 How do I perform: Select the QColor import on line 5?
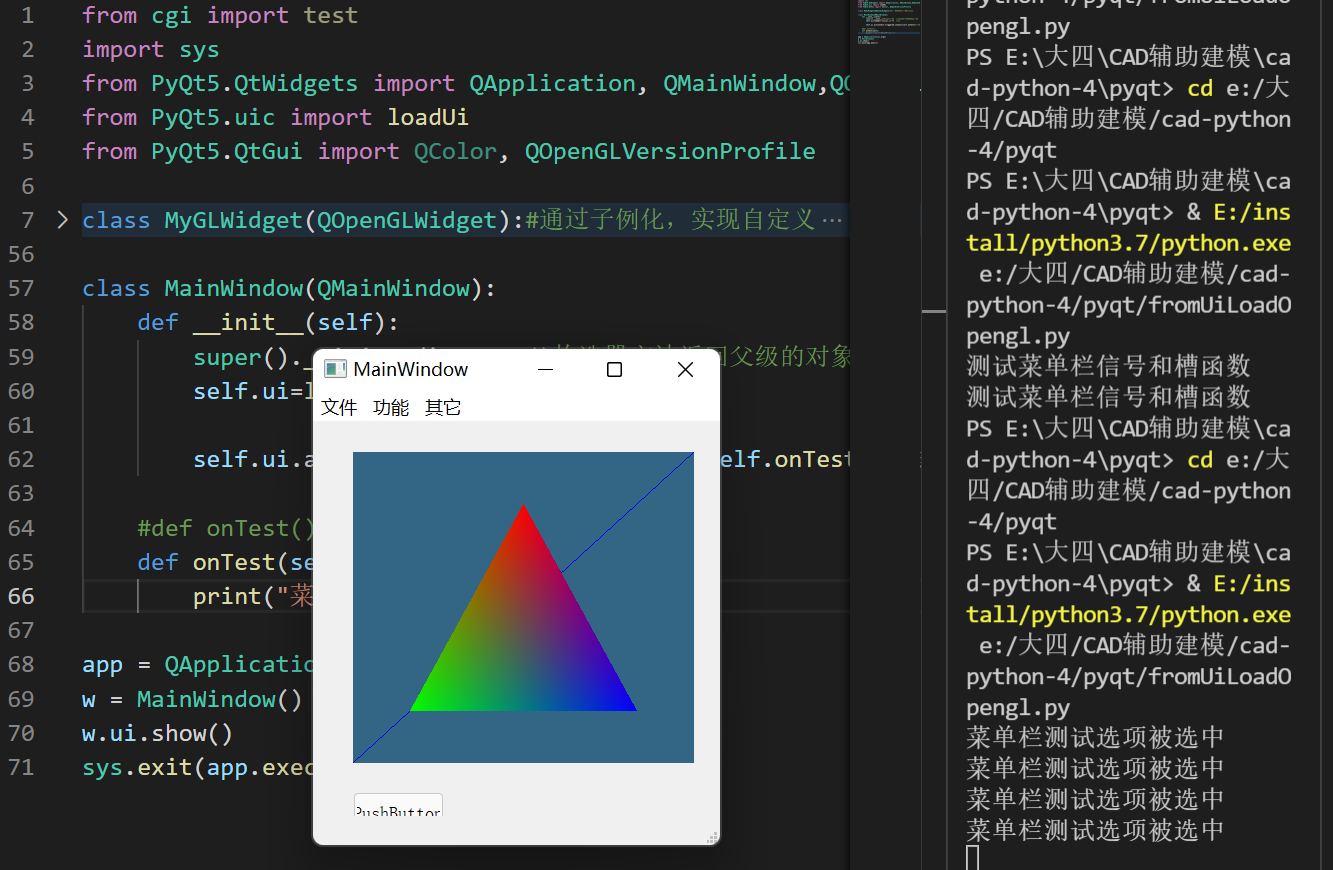pos(455,151)
